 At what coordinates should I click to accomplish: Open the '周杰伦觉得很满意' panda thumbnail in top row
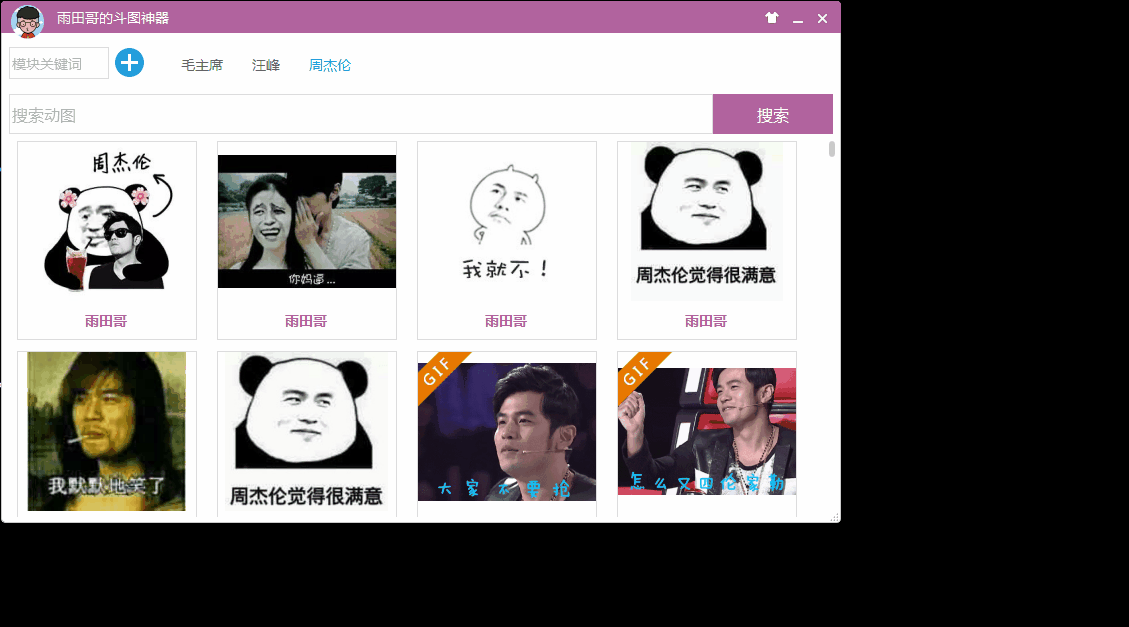tap(706, 220)
